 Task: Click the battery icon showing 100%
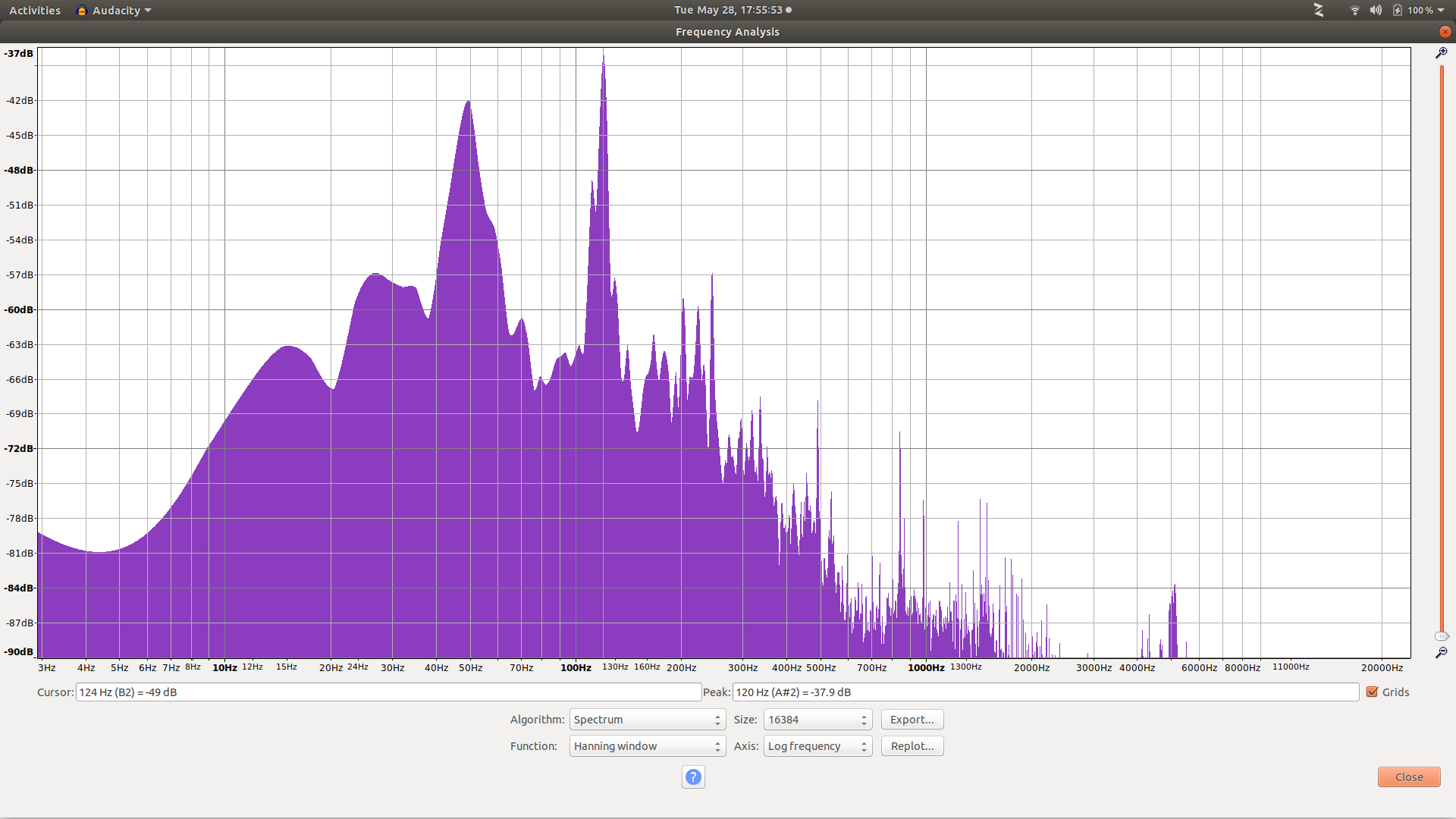coord(1397,10)
